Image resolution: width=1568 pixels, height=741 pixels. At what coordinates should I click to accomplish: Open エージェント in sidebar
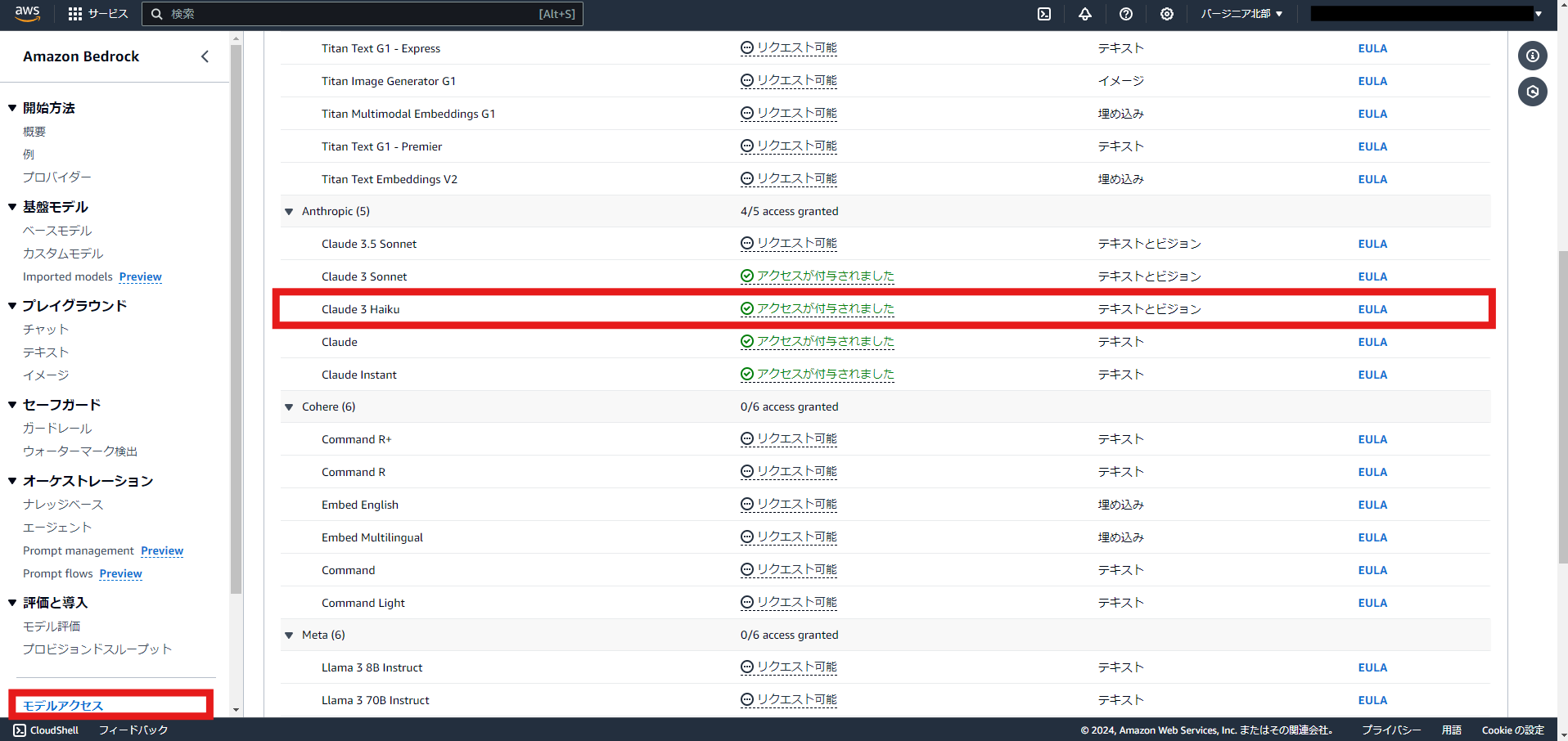(57, 528)
